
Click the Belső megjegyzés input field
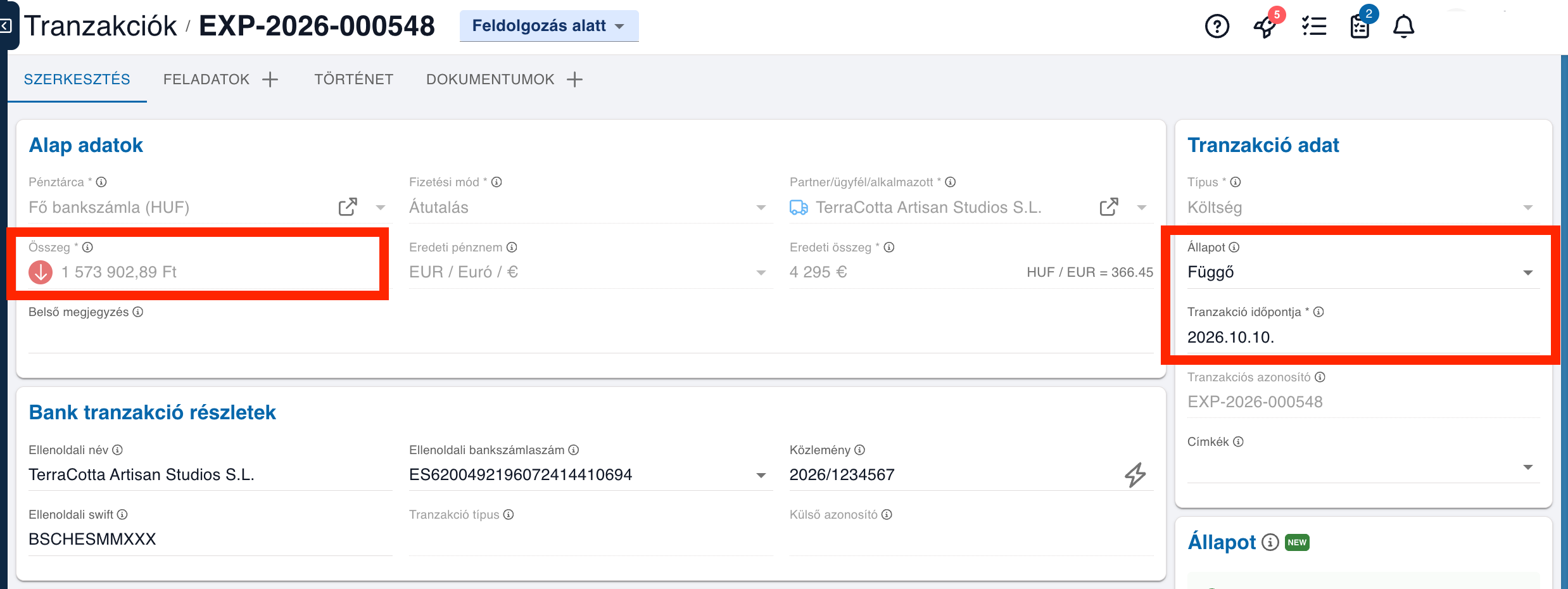point(590,338)
